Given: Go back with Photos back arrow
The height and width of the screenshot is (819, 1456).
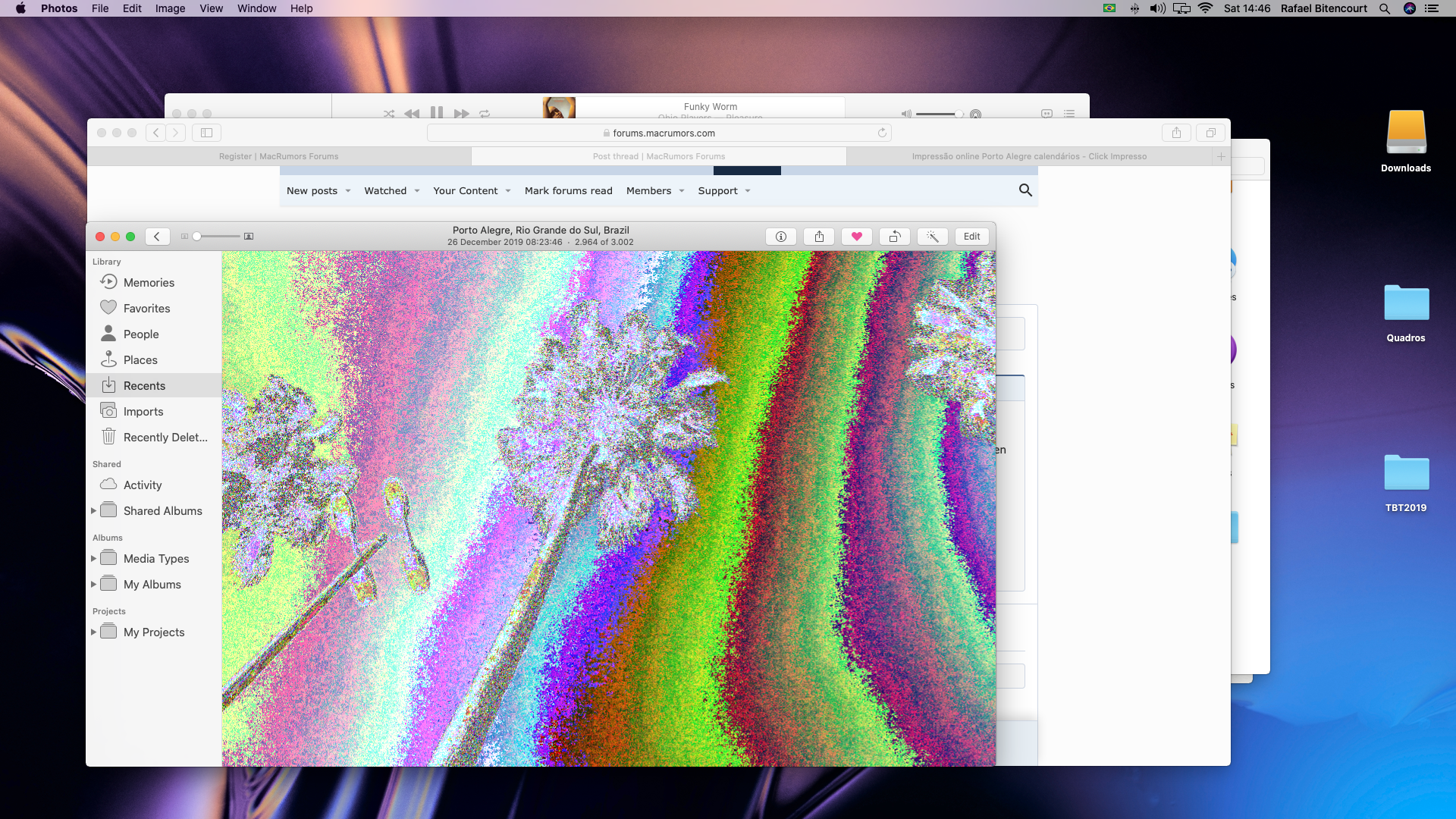Looking at the screenshot, I should (157, 237).
